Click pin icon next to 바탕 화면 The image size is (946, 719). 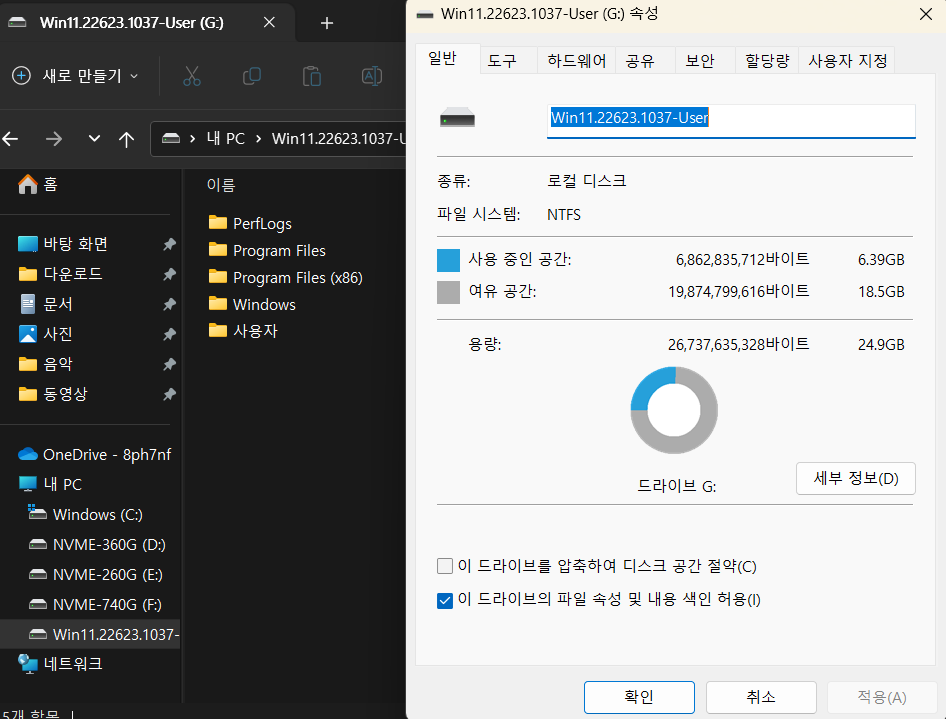[x=170, y=244]
